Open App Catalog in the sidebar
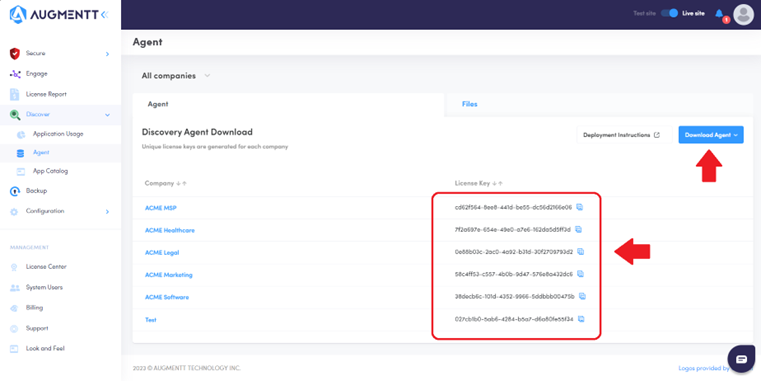 coord(50,171)
